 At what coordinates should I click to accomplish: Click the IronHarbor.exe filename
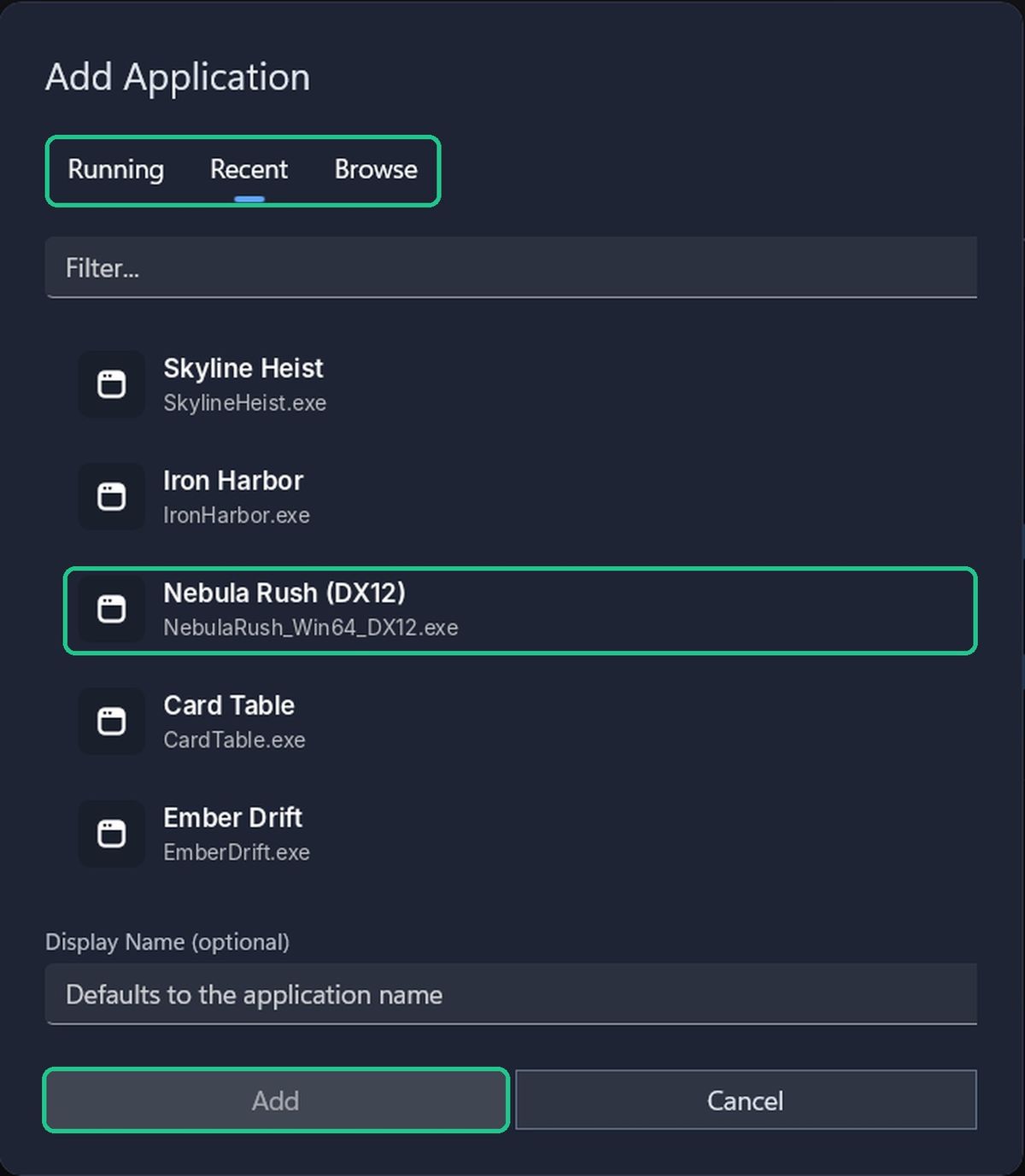coord(237,515)
